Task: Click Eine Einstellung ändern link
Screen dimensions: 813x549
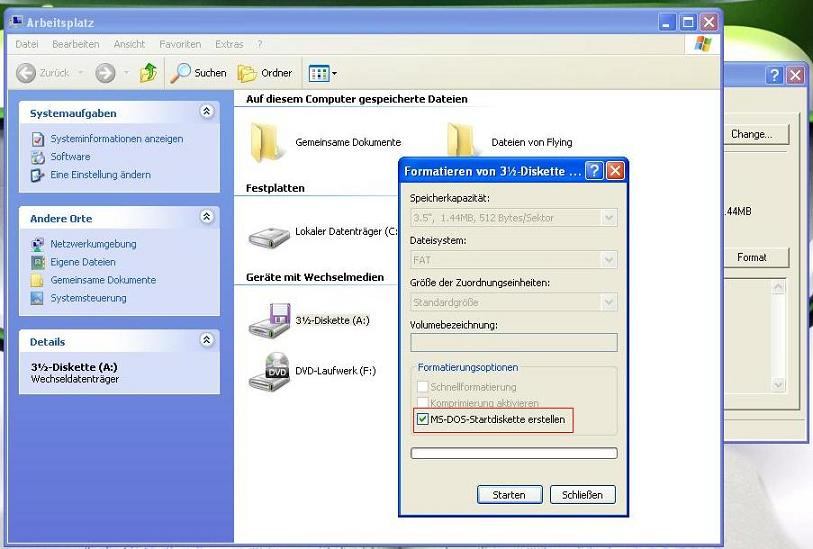Action: (x=101, y=175)
